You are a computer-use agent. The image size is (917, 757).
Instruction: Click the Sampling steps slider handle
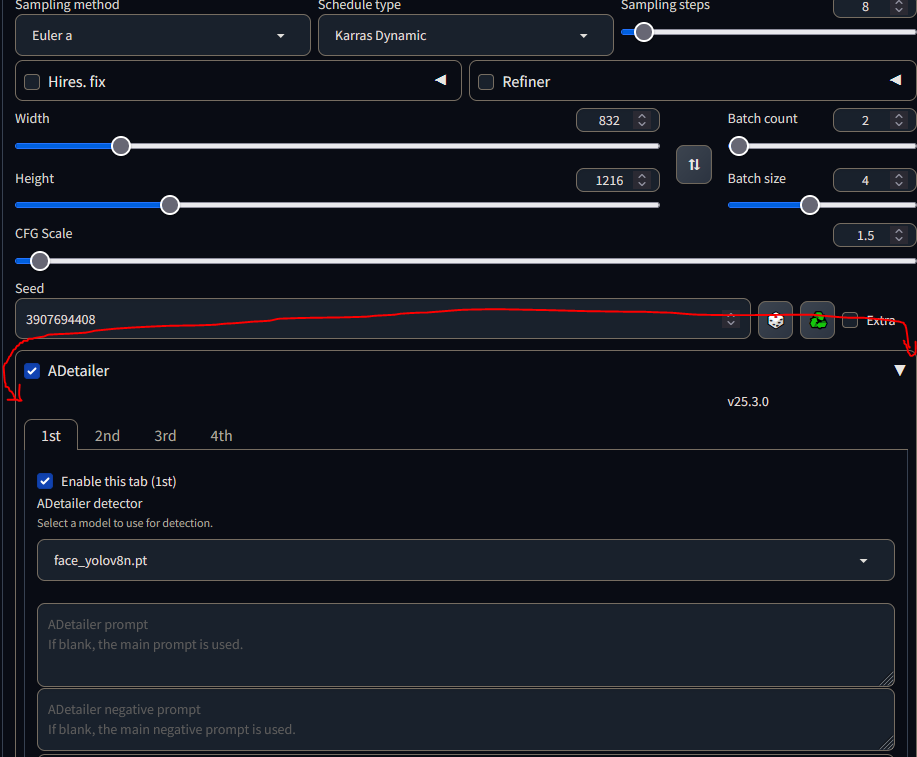coord(643,32)
